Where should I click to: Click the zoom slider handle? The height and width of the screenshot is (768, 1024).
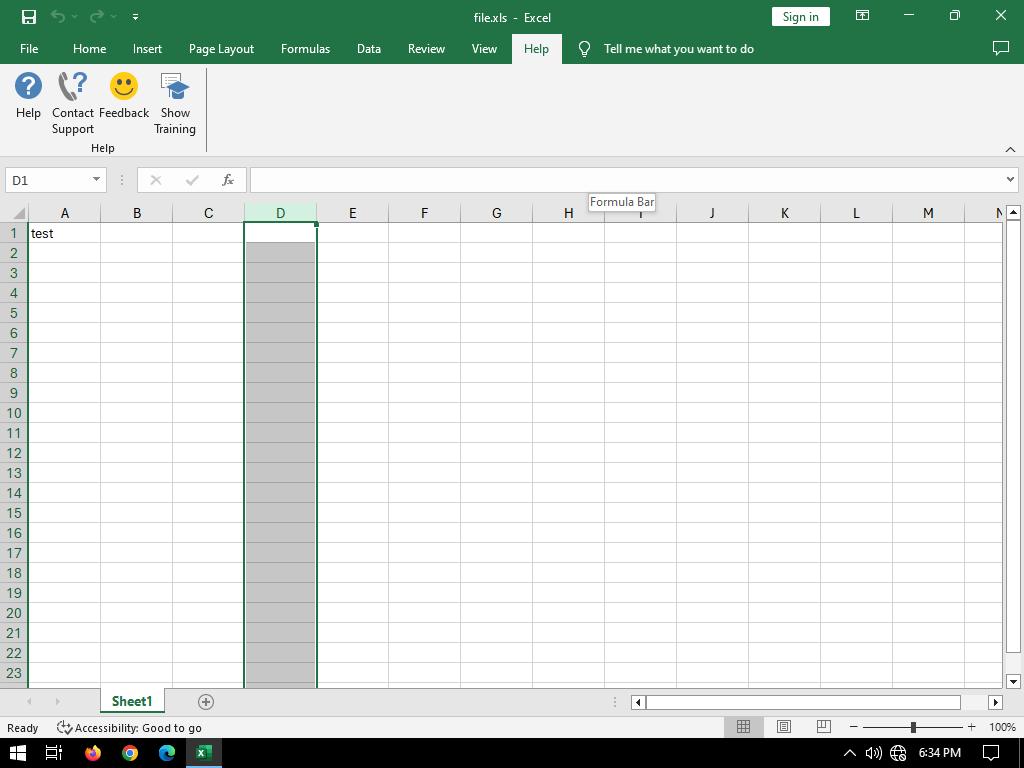tap(913, 727)
